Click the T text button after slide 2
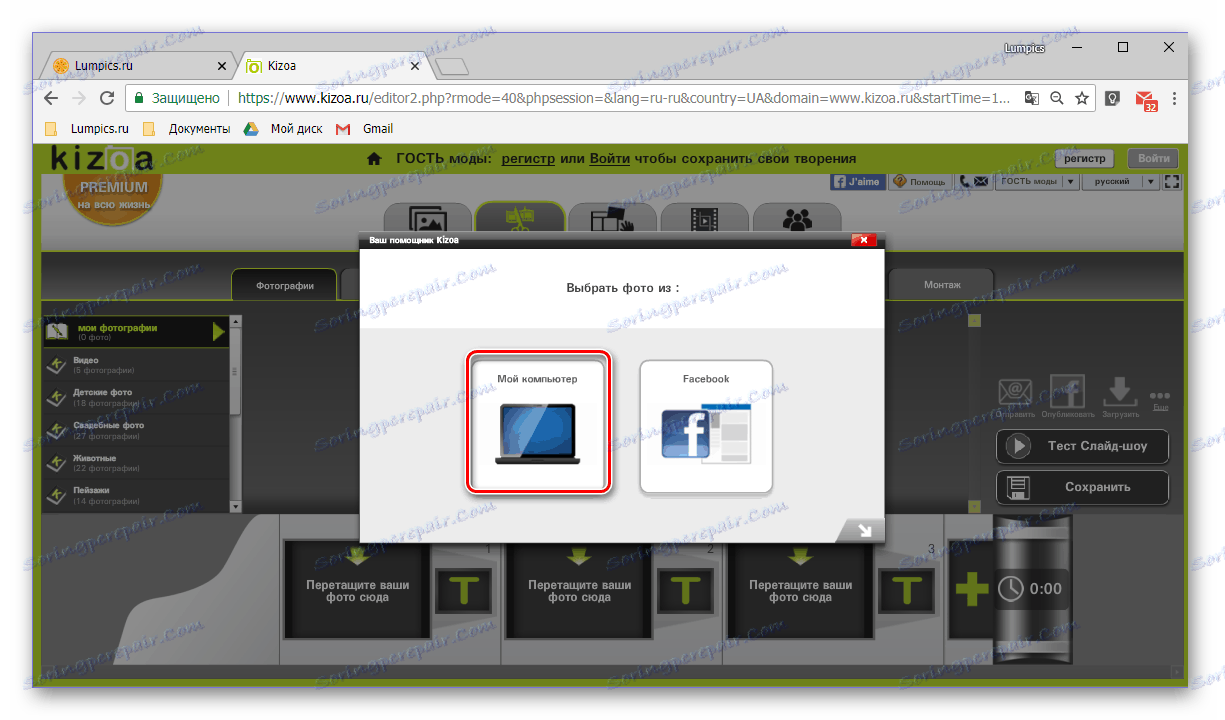 tap(686, 590)
